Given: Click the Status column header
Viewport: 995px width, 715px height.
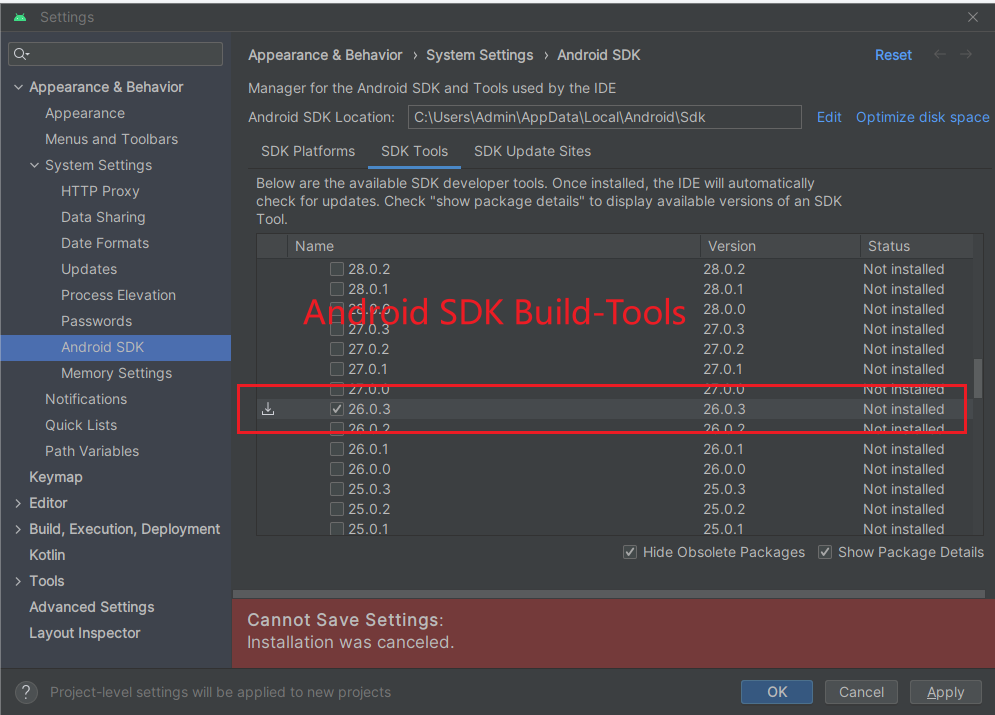Looking at the screenshot, I should click(x=916, y=246).
